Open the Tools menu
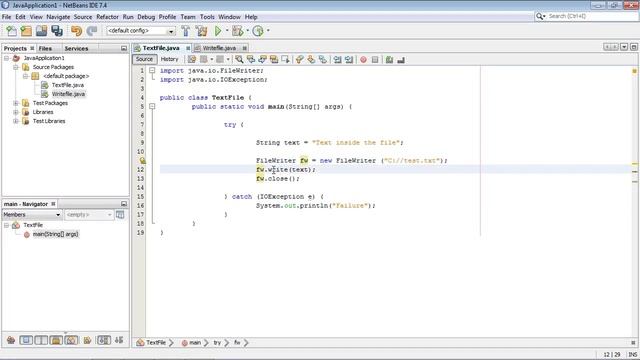The image size is (640, 360). (207, 17)
